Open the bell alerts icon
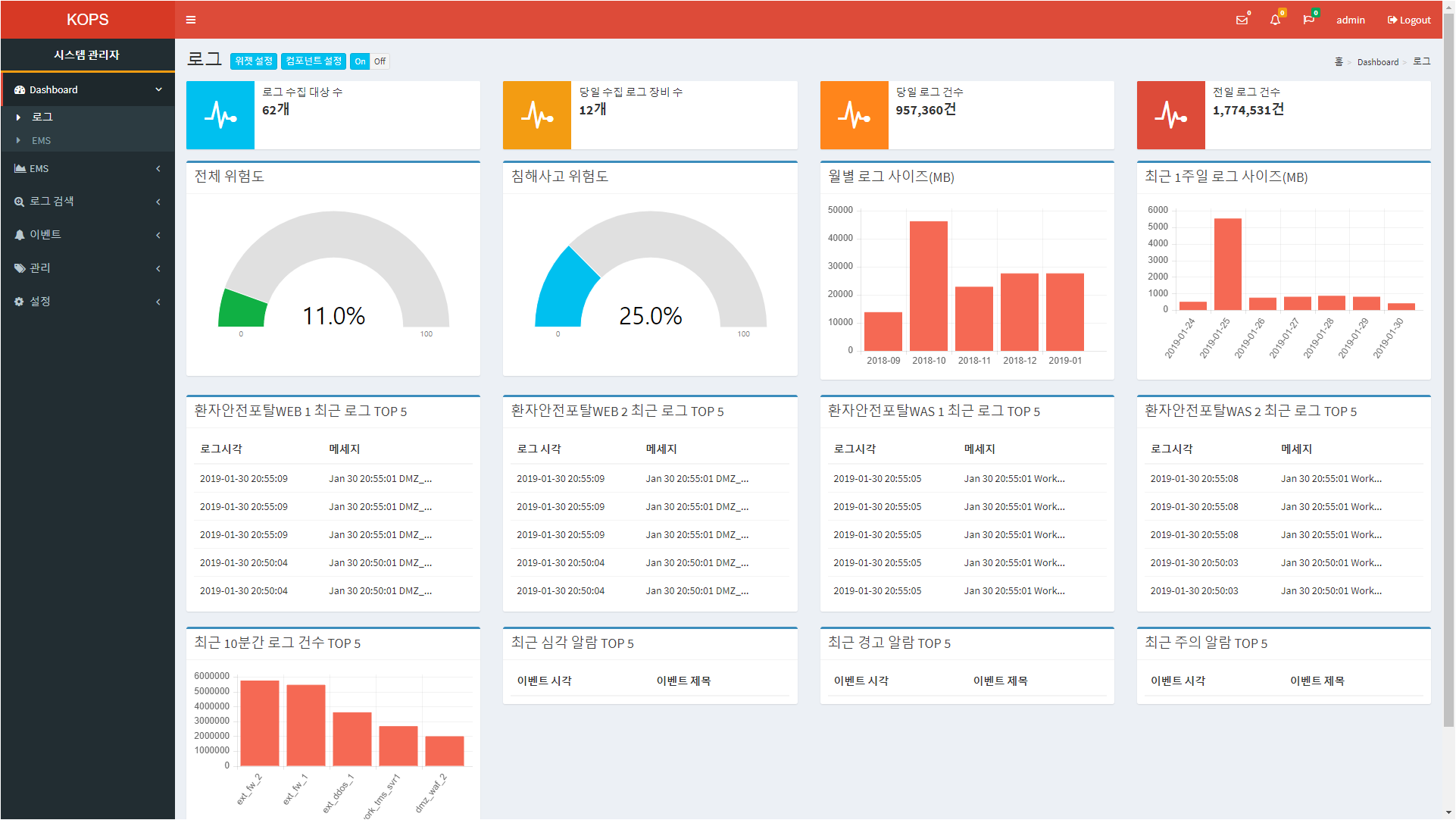Image resolution: width=1456 pixels, height=820 pixels. tap(1275, 20)
